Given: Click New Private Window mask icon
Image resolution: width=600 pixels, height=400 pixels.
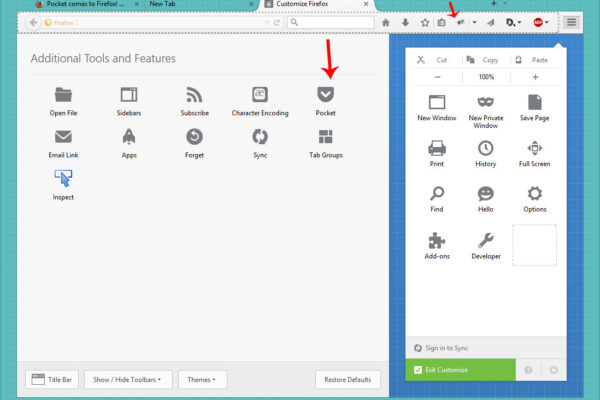Looking at the screenshot, I should [x=486, y=102].
